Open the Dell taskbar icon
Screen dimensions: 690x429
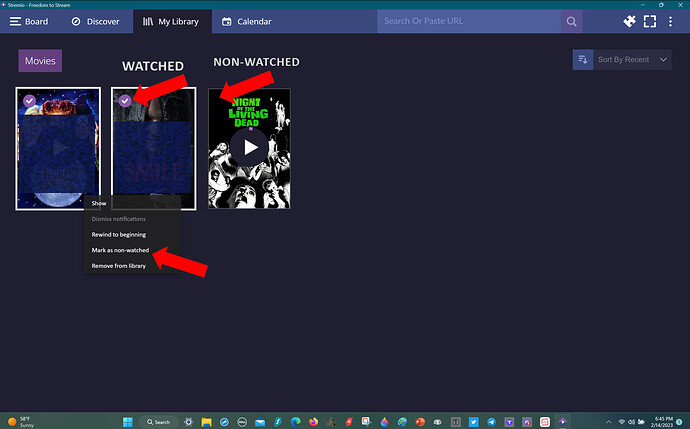point(242,422)
